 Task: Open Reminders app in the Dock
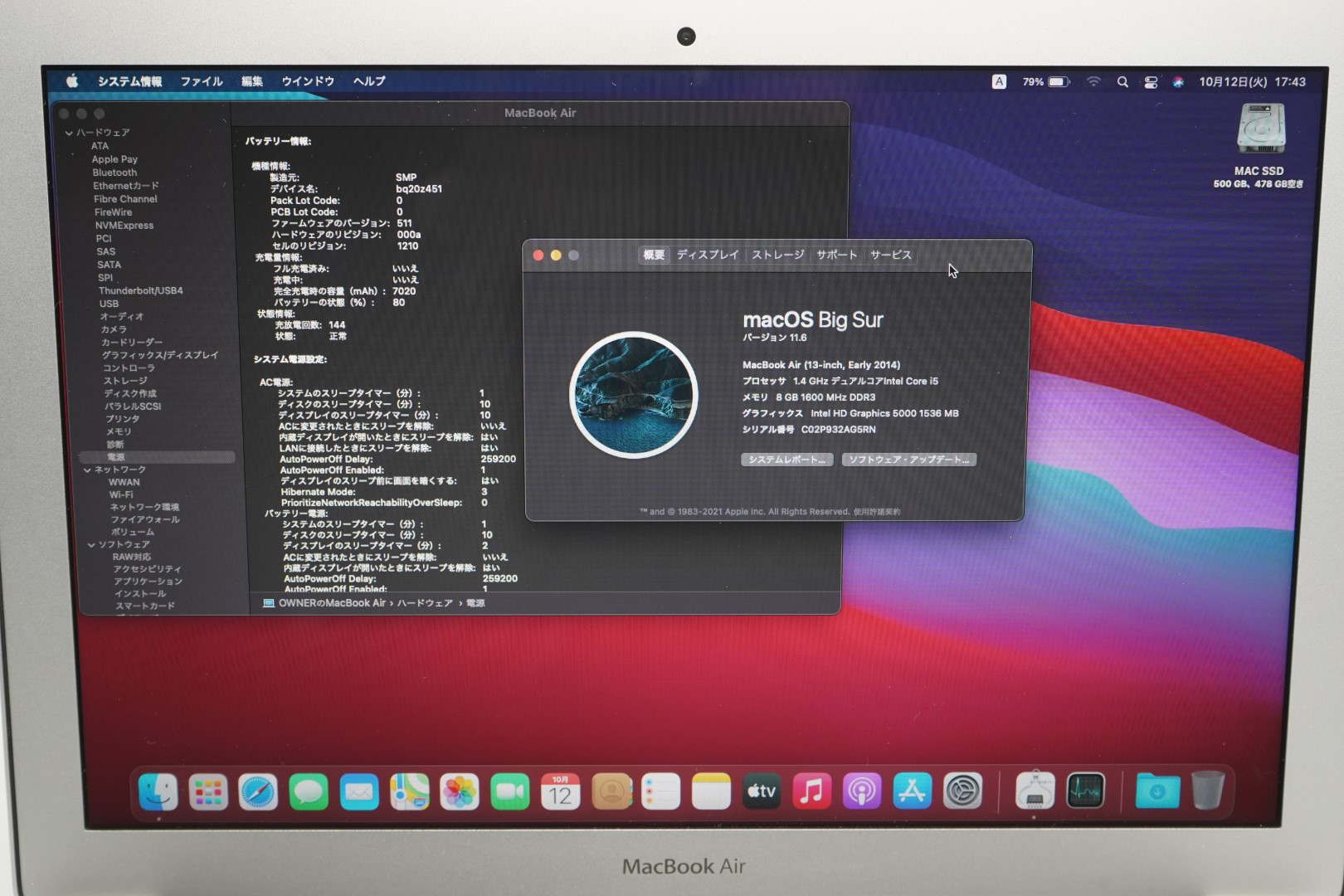point(661,791)
